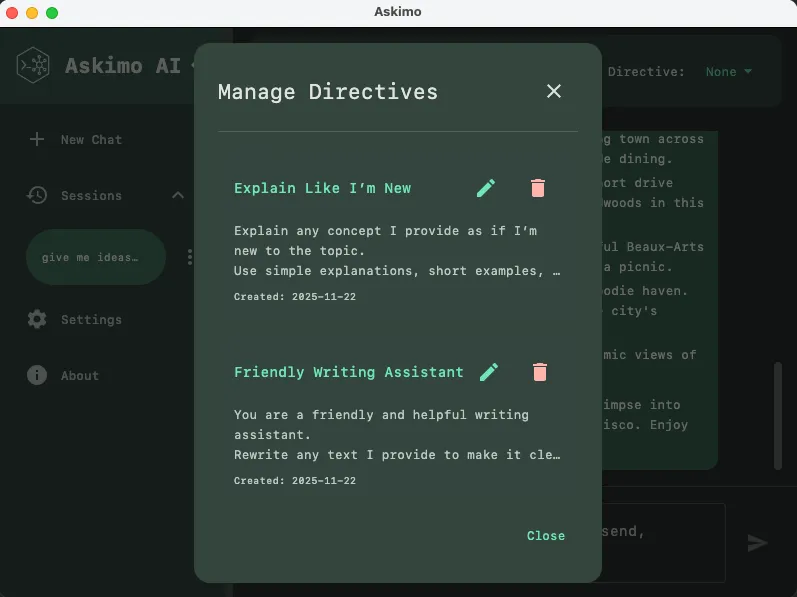
Task: Open the About menu item
Action: 80,375
